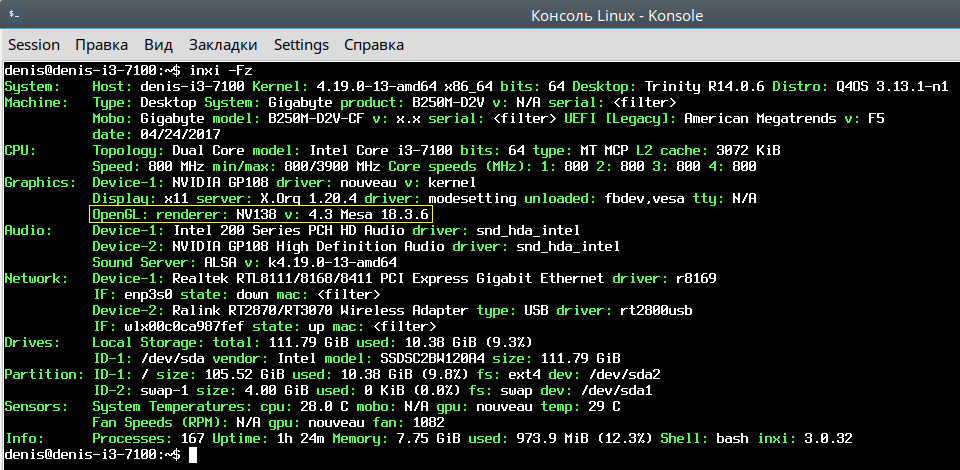
Task: Open the Session menu
Action: pos(34,45)
